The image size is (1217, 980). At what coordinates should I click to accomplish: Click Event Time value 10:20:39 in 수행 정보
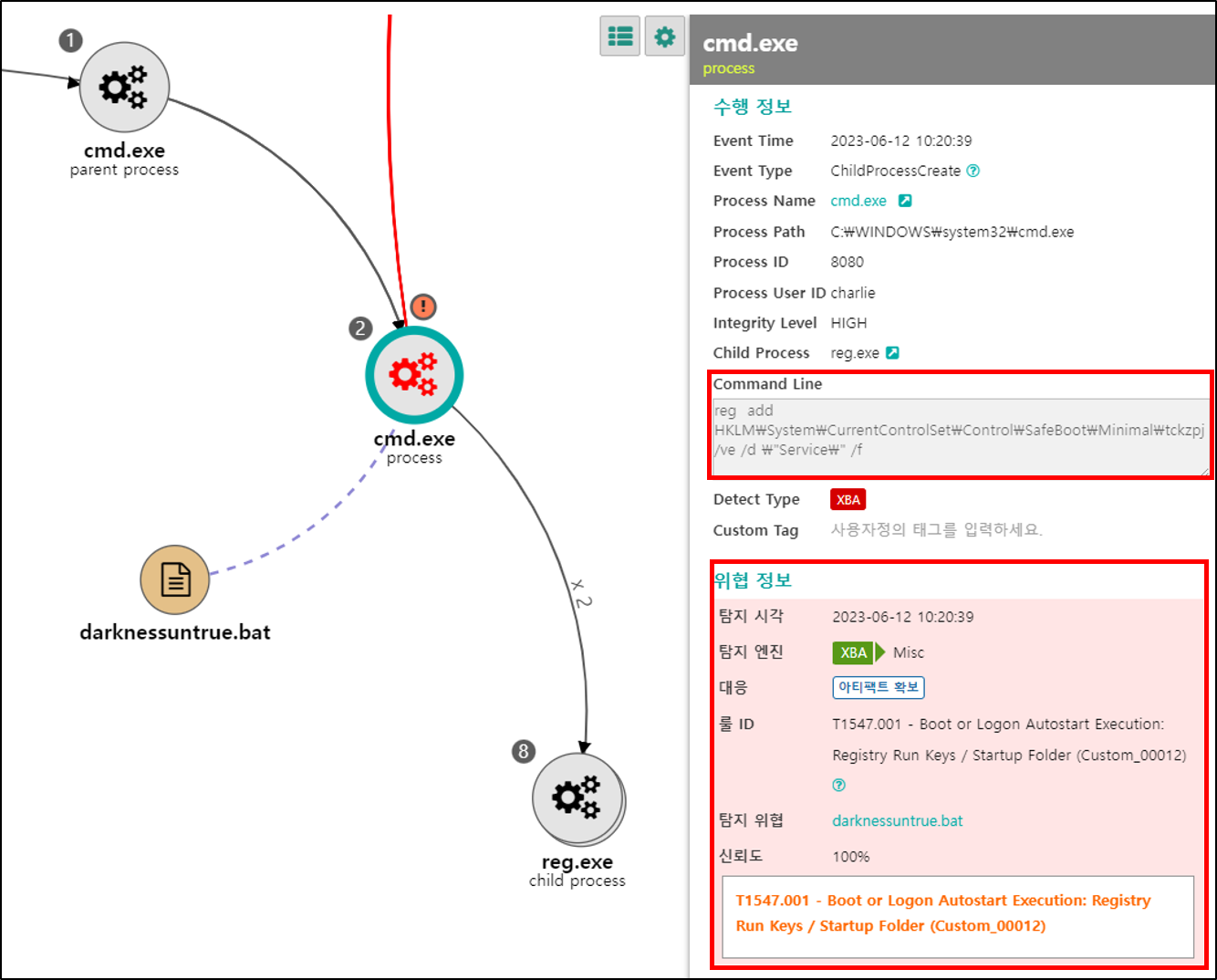901,141
